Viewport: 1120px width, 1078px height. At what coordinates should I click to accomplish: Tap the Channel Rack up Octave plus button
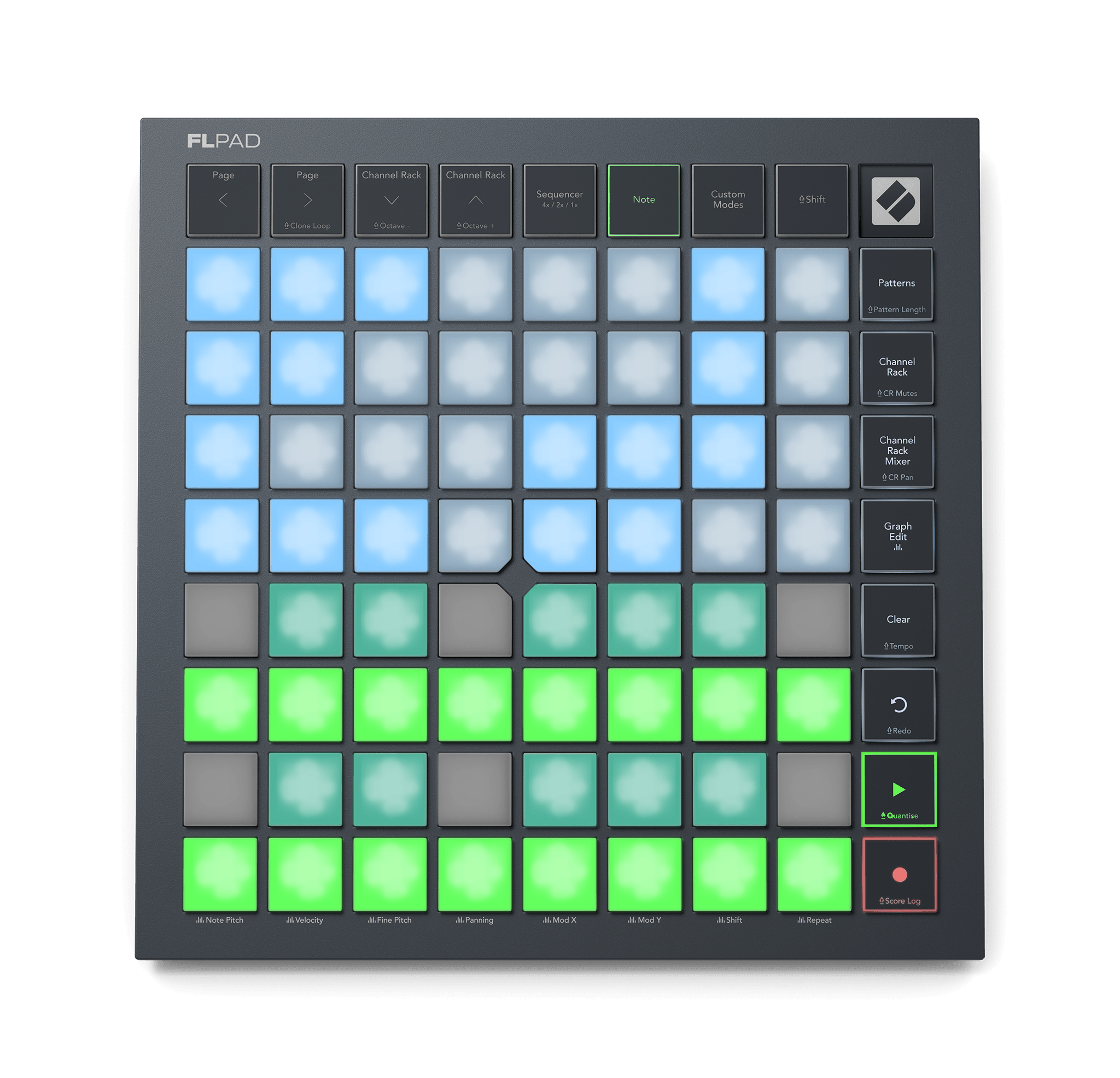click(x=475, y=201)
